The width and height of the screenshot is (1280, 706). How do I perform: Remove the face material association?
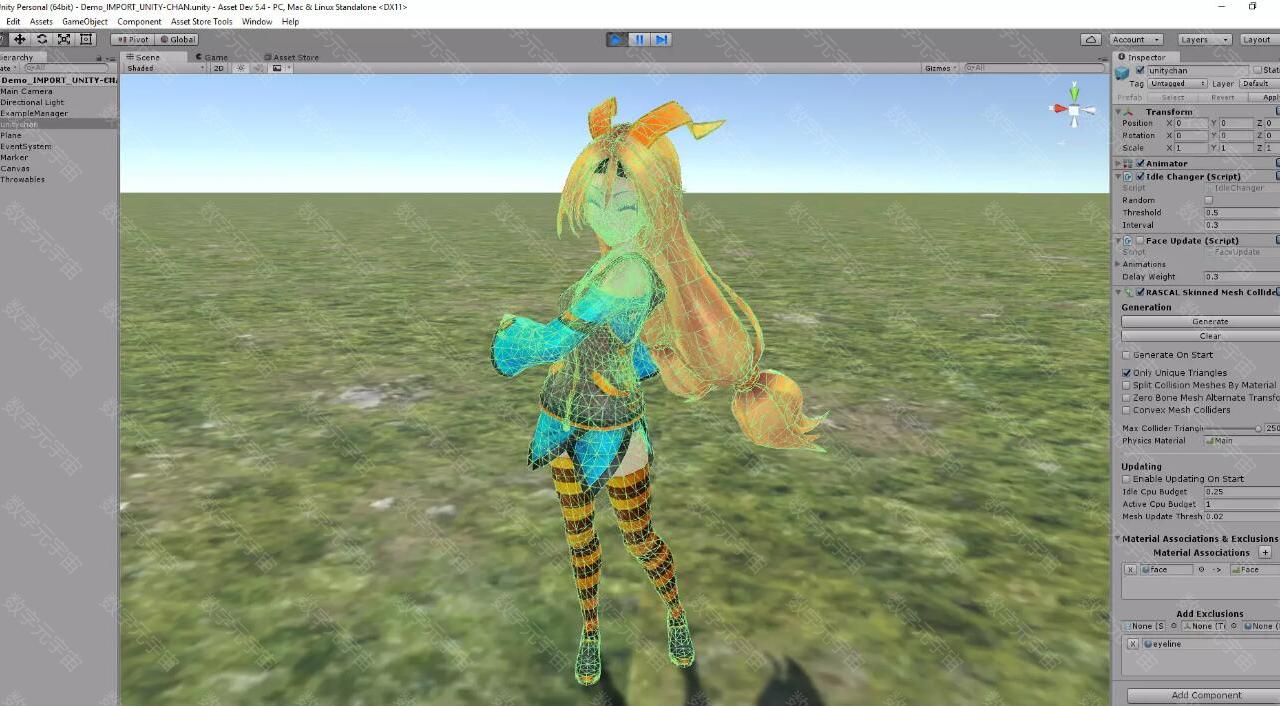pyautogui.click(x=1129, y=569)
